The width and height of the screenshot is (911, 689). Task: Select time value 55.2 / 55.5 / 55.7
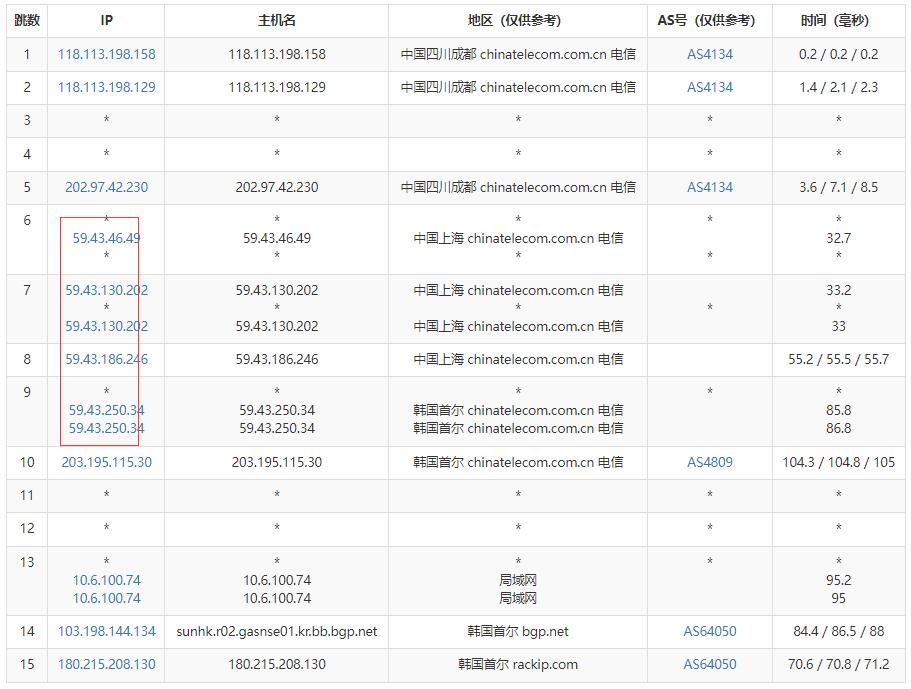(x=838, y=359)
